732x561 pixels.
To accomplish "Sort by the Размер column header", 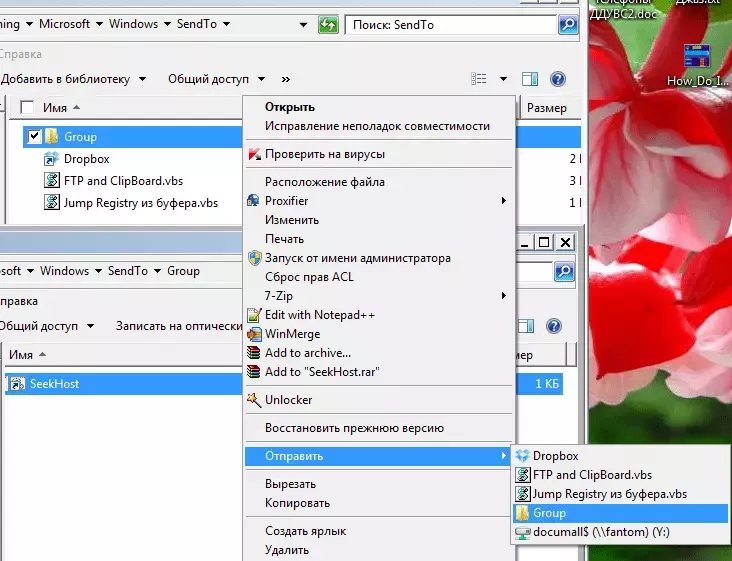I will (547, 108).
